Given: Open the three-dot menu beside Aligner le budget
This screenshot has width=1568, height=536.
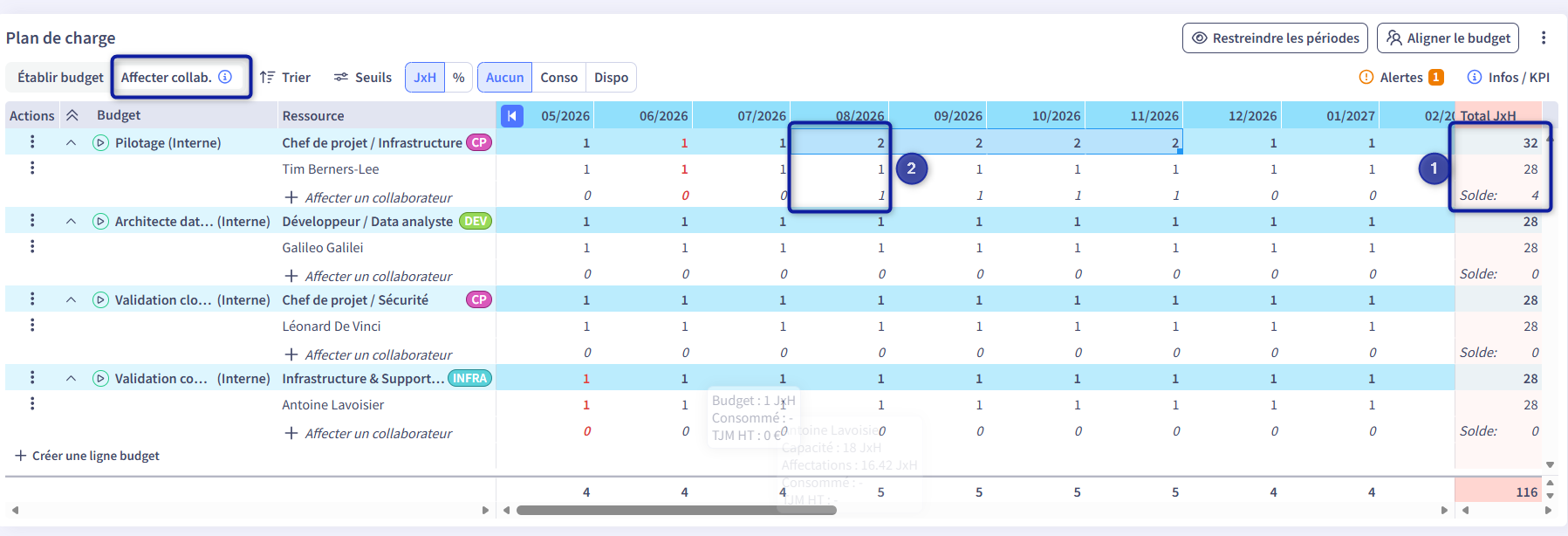Looking at the screenshot, I should point(1543,38).
